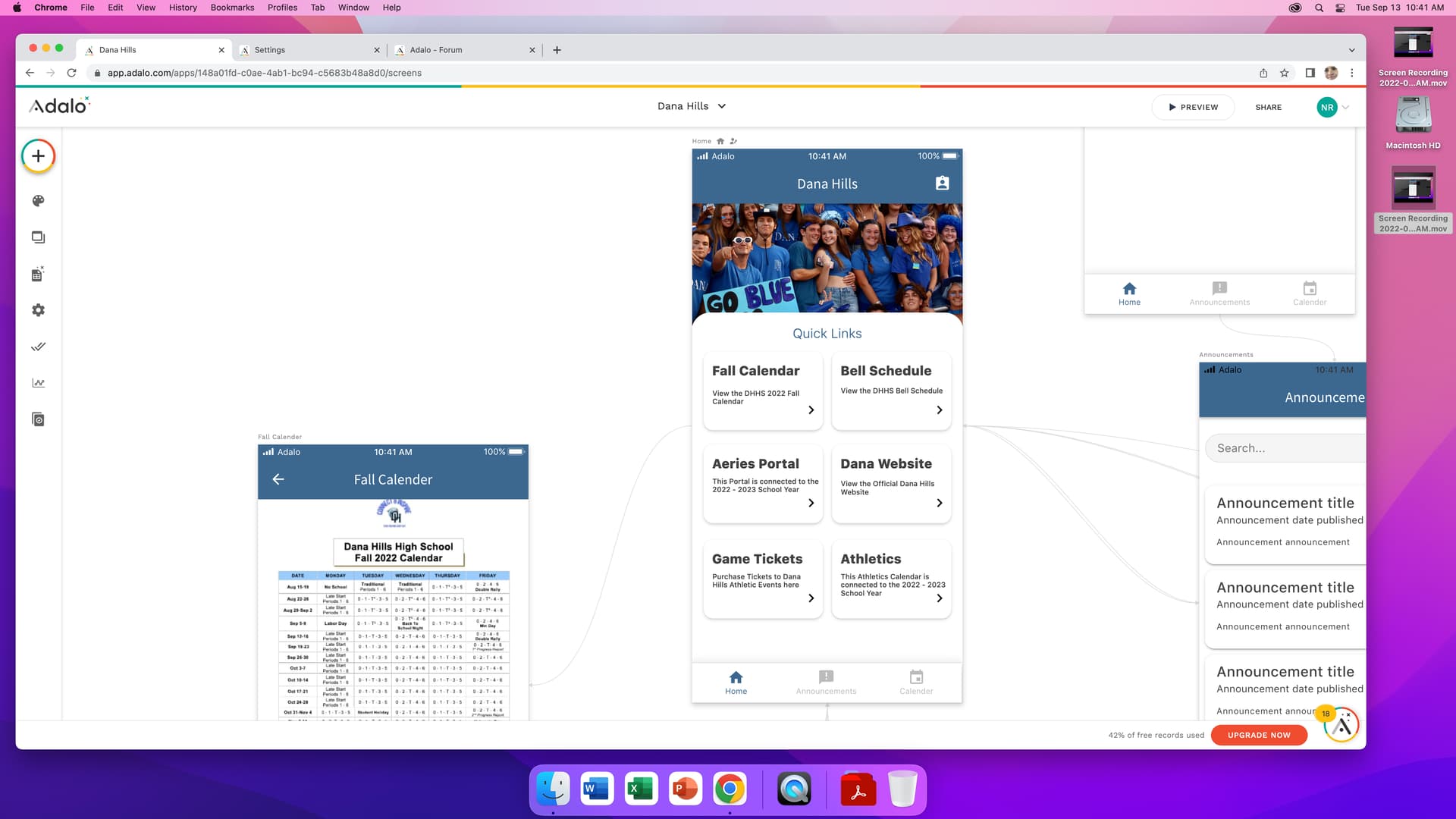Switch to the Settings browser tab

pos(309,50)
